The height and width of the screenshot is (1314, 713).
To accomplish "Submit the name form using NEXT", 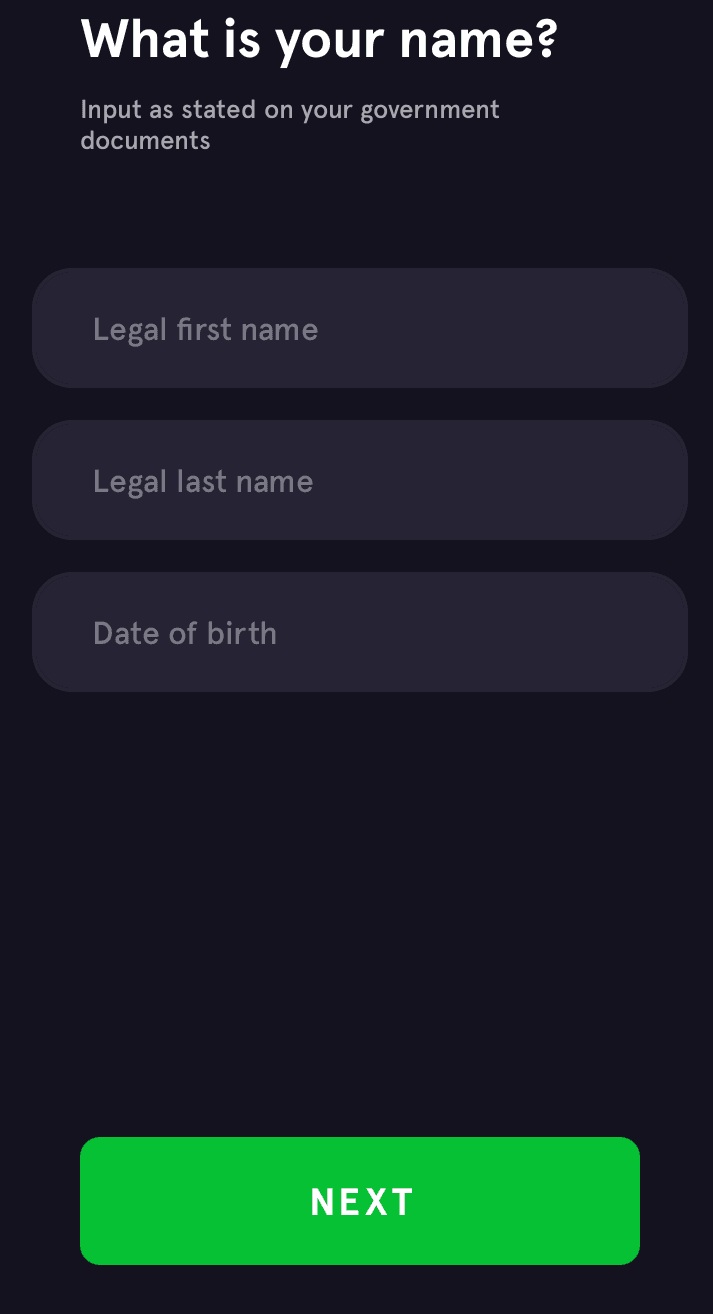I will coord(360,1200).
